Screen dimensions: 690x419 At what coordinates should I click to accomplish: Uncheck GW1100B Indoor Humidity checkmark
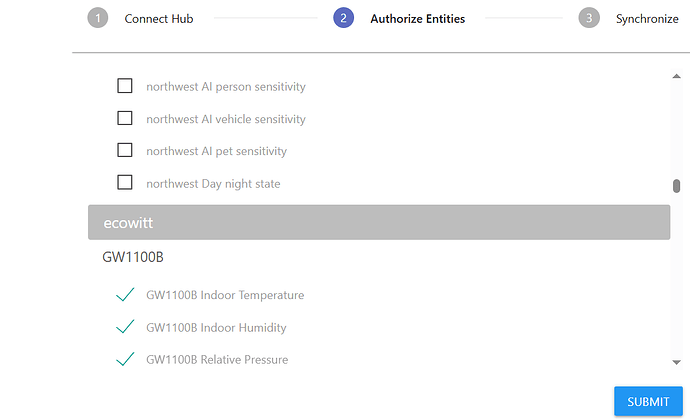click(125, 327)
